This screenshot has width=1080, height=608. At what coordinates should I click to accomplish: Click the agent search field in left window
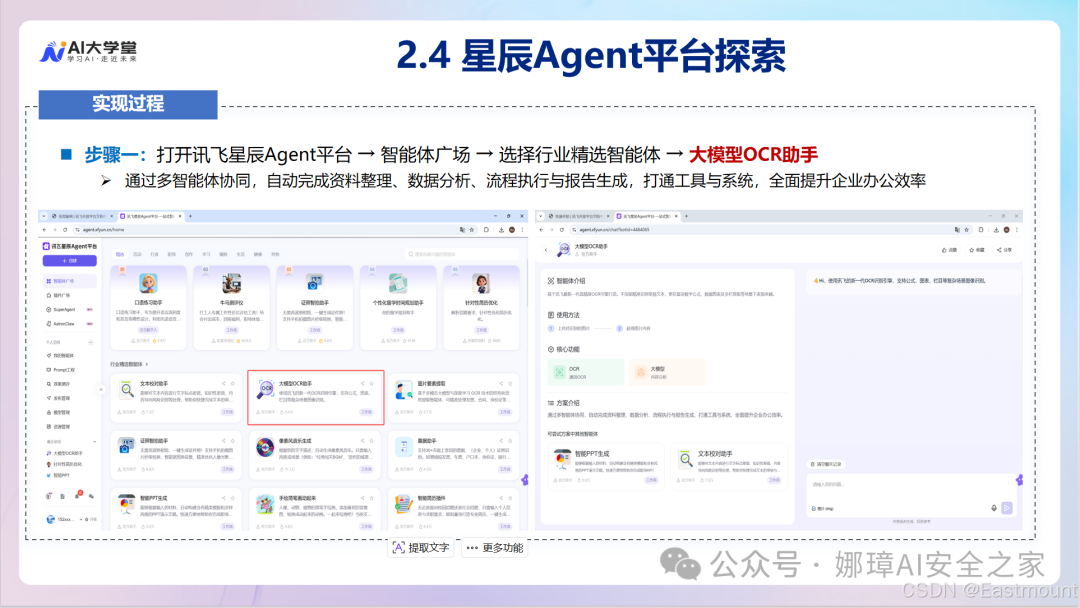(x=461, y=254)
